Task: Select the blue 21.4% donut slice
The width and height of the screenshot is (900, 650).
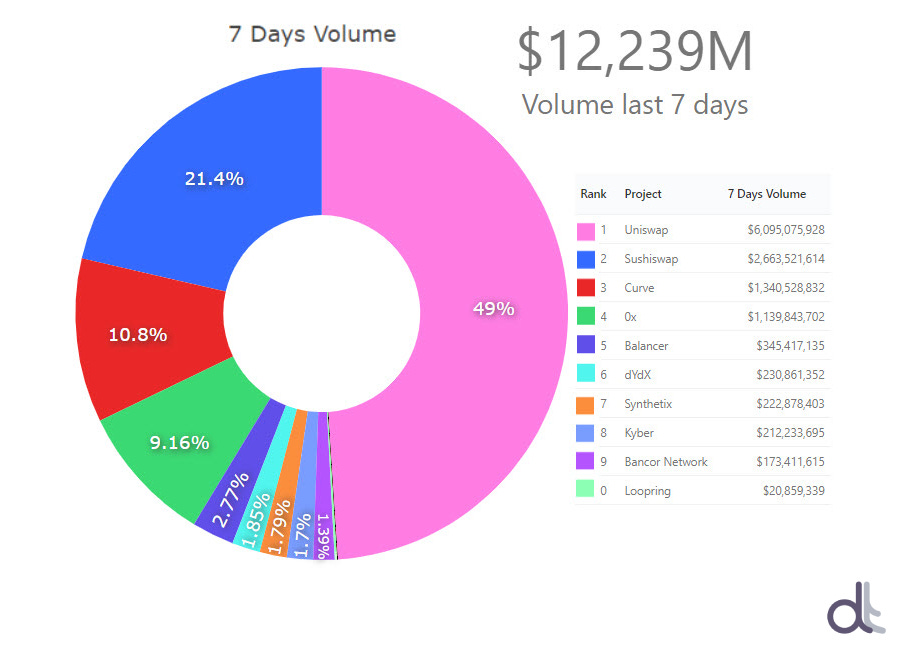Action: (x=214, y=179)
